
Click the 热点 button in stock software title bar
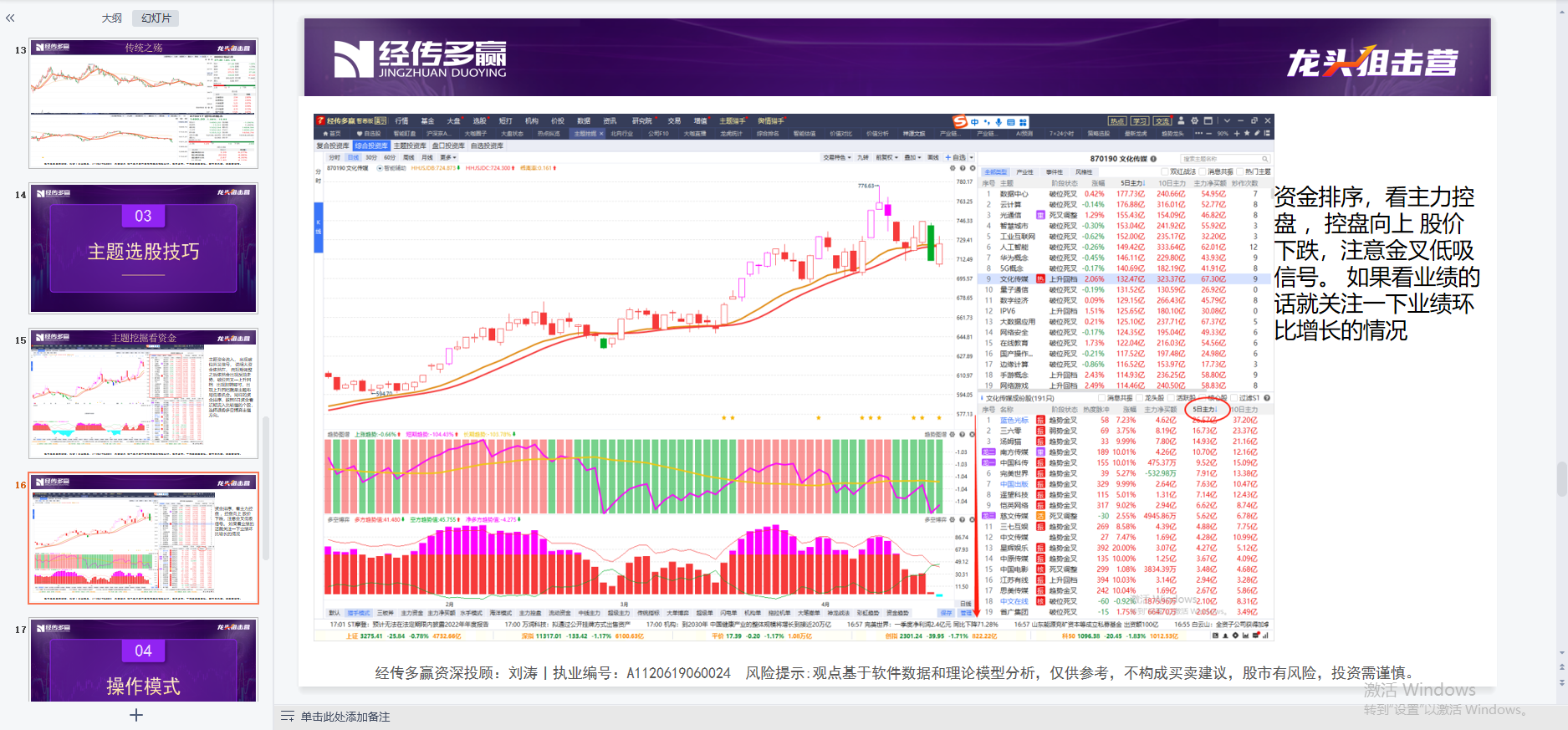1117,121
